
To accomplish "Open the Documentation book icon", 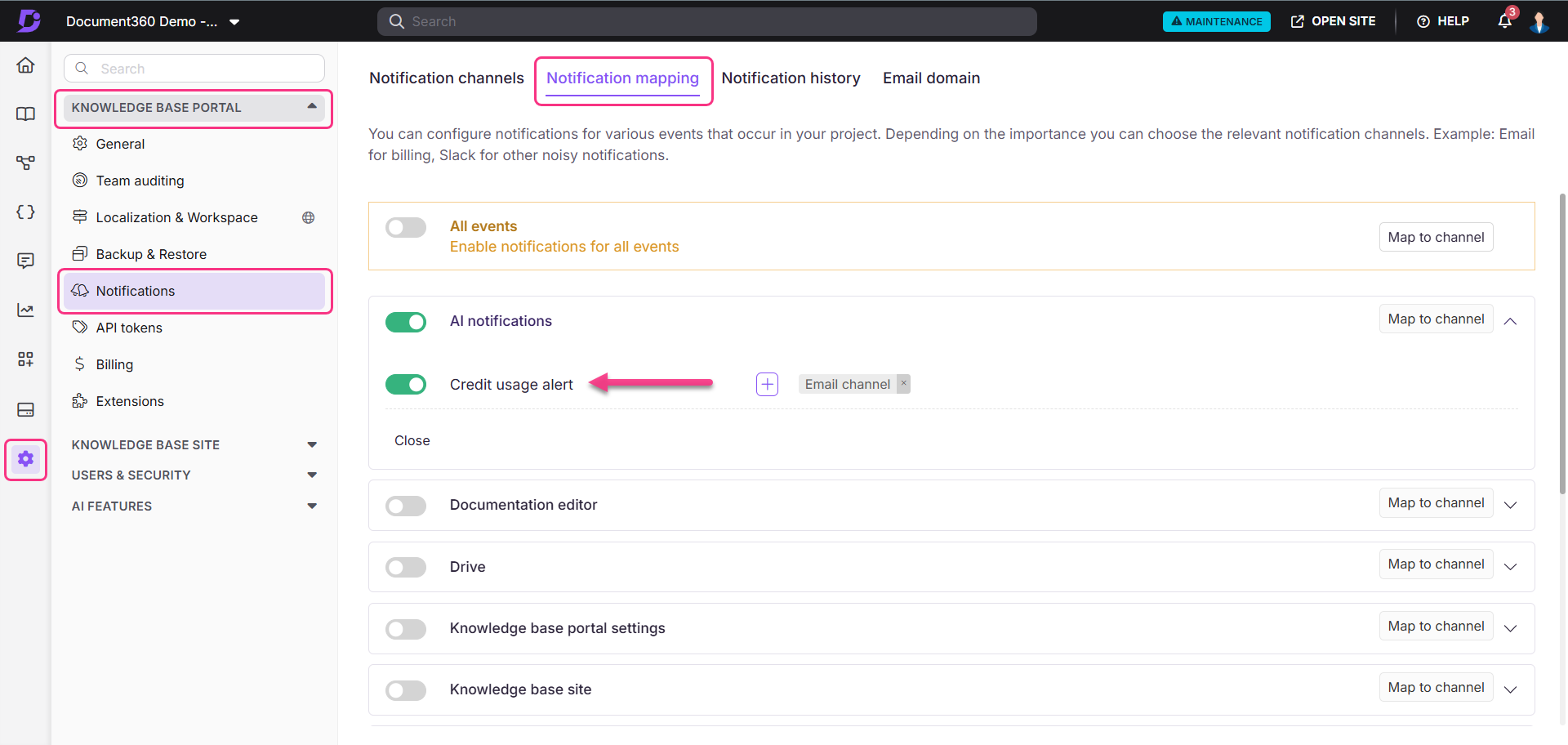I will coord(25,114).
